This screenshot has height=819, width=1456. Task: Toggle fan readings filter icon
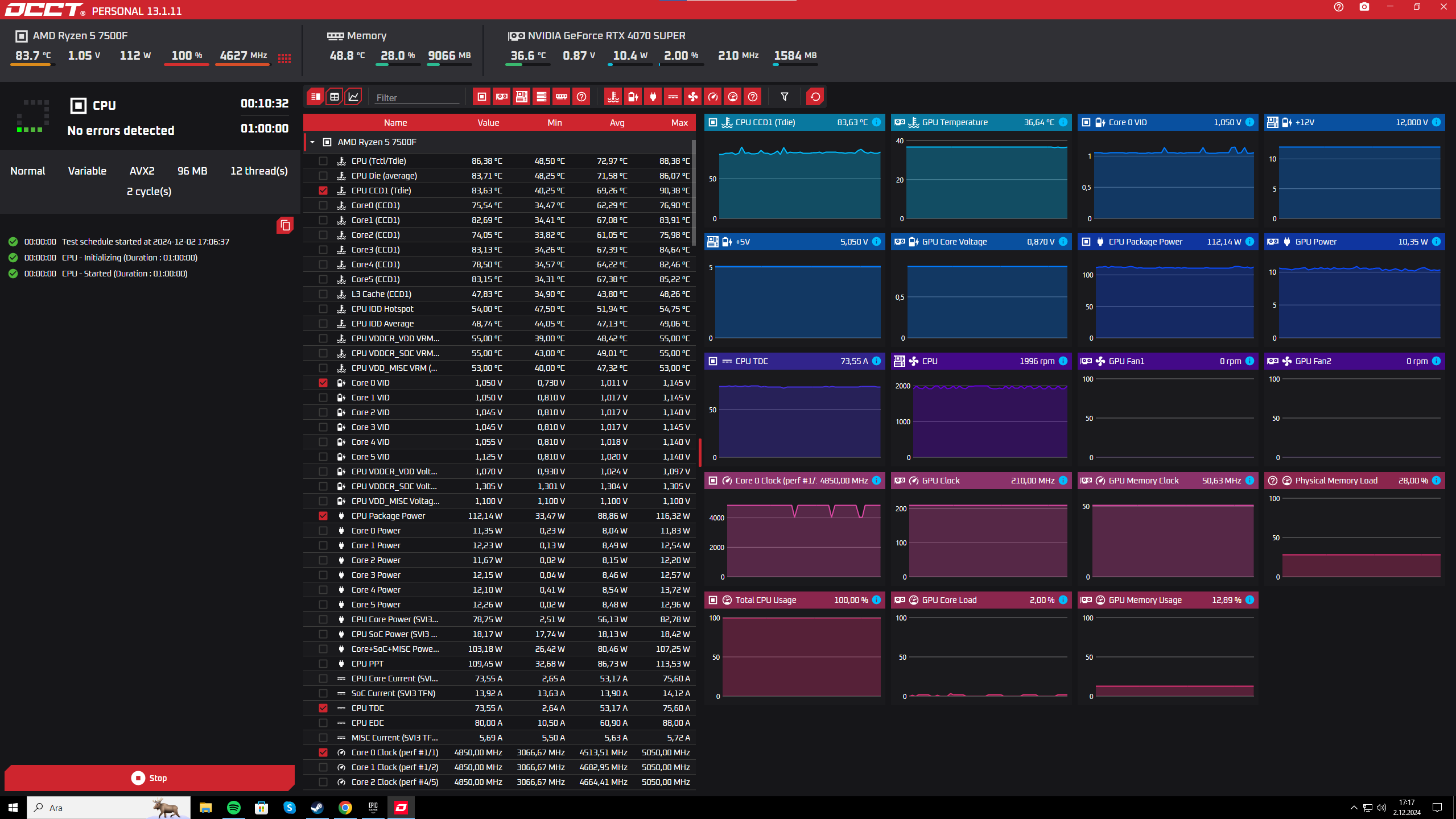click(x=693, y=97)
